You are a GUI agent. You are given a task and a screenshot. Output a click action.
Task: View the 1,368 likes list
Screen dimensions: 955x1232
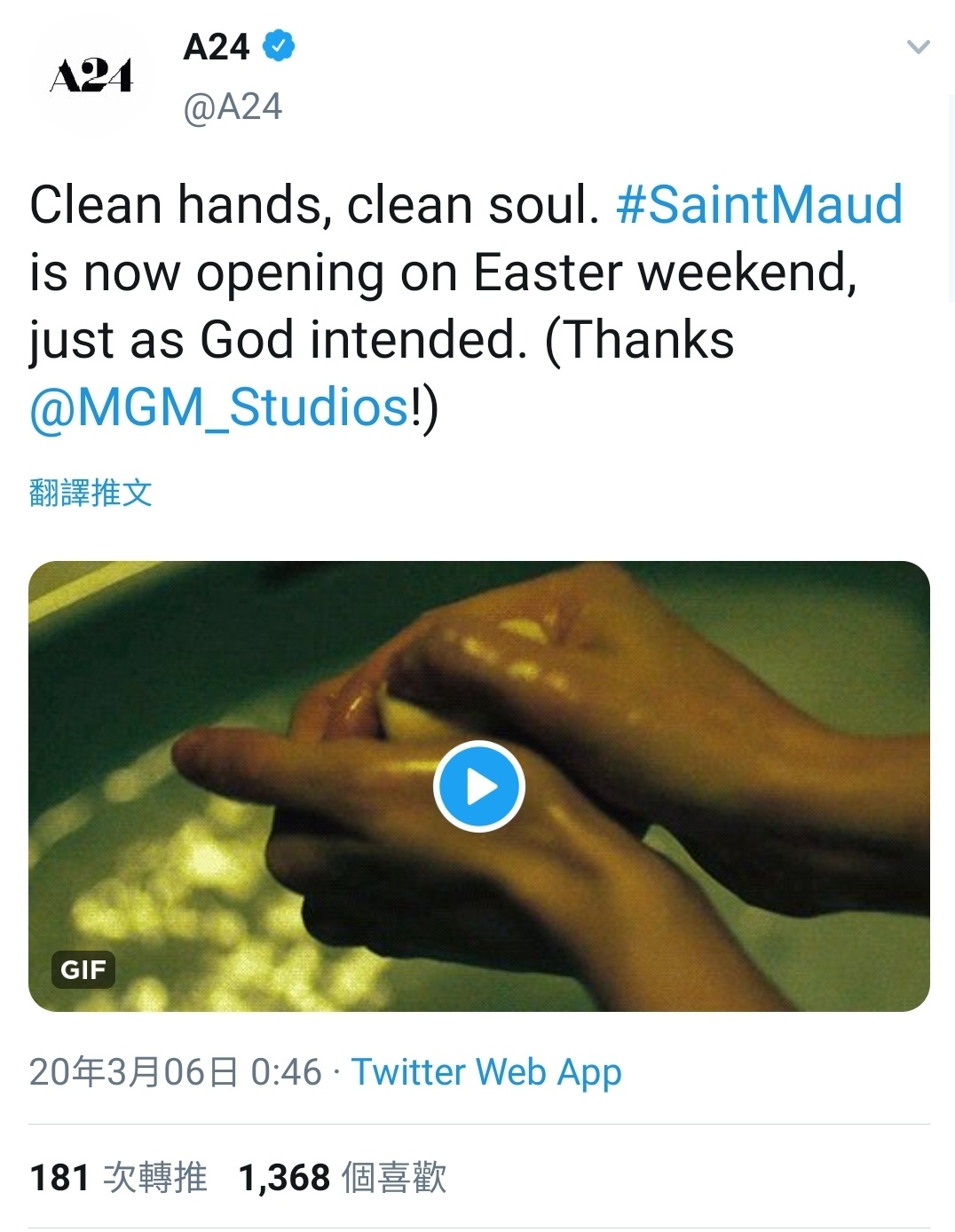(343, 1178)
